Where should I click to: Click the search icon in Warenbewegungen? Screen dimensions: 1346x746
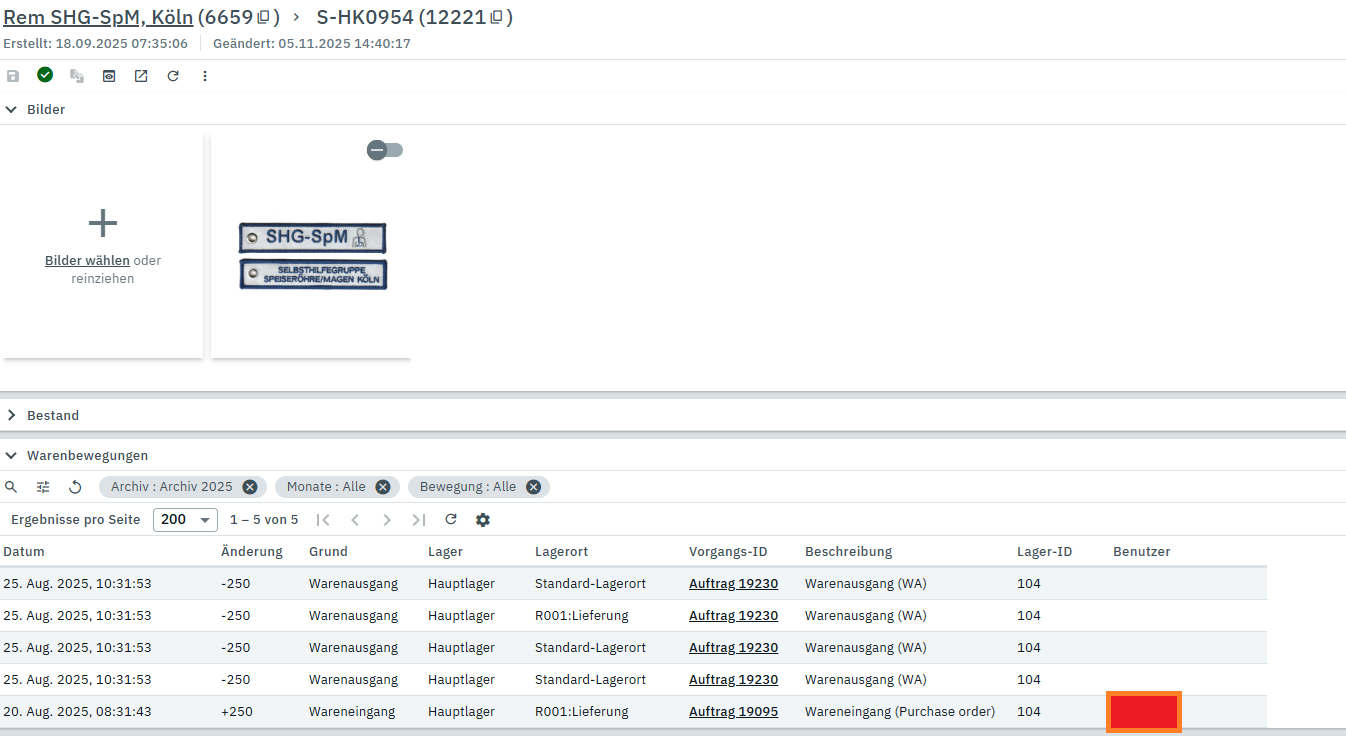click(11, 487)
